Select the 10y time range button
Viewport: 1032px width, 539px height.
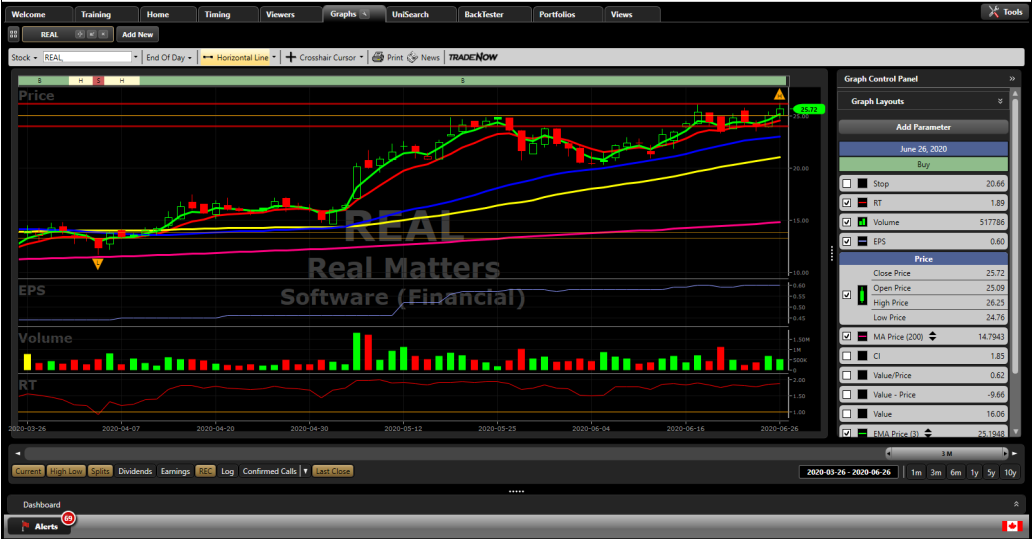[1010, 473]
